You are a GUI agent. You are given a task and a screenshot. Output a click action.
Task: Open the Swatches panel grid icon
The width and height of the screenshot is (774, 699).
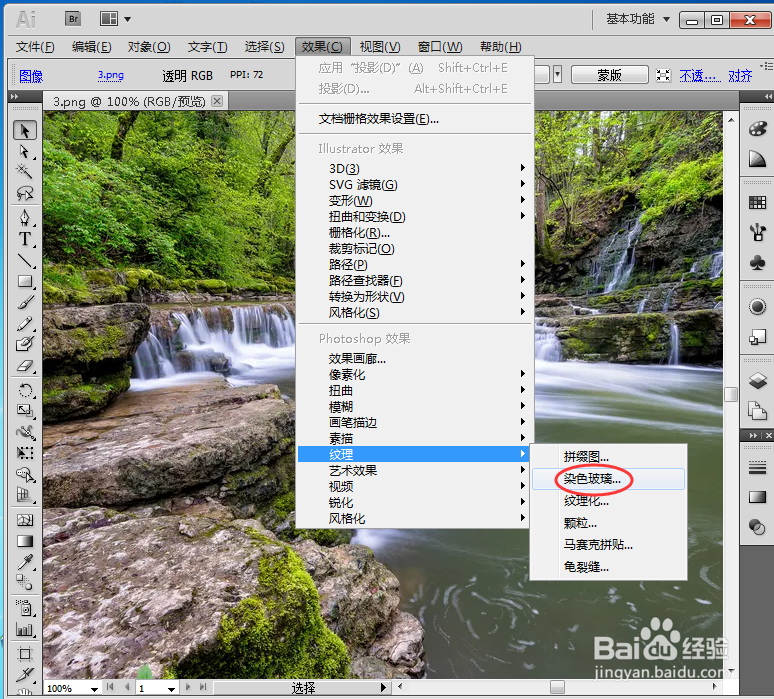(x=757, y=202)
